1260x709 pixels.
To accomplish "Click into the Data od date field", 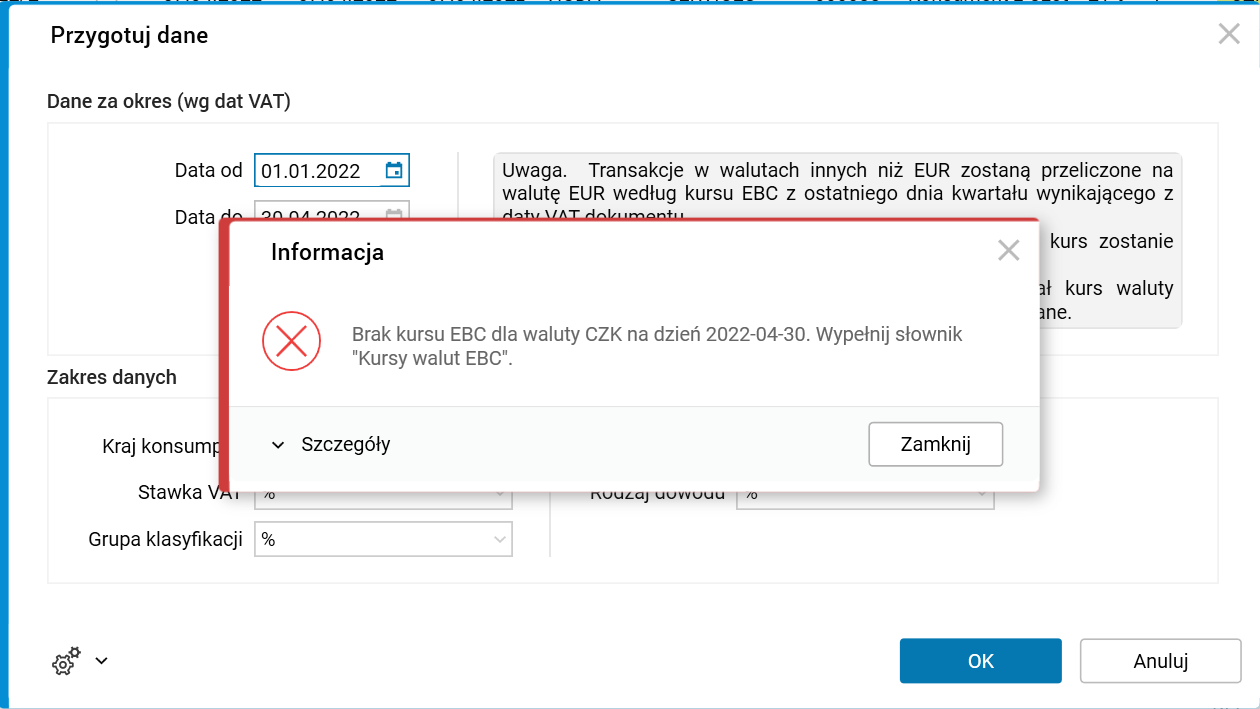I will click(x=315, y=171).
